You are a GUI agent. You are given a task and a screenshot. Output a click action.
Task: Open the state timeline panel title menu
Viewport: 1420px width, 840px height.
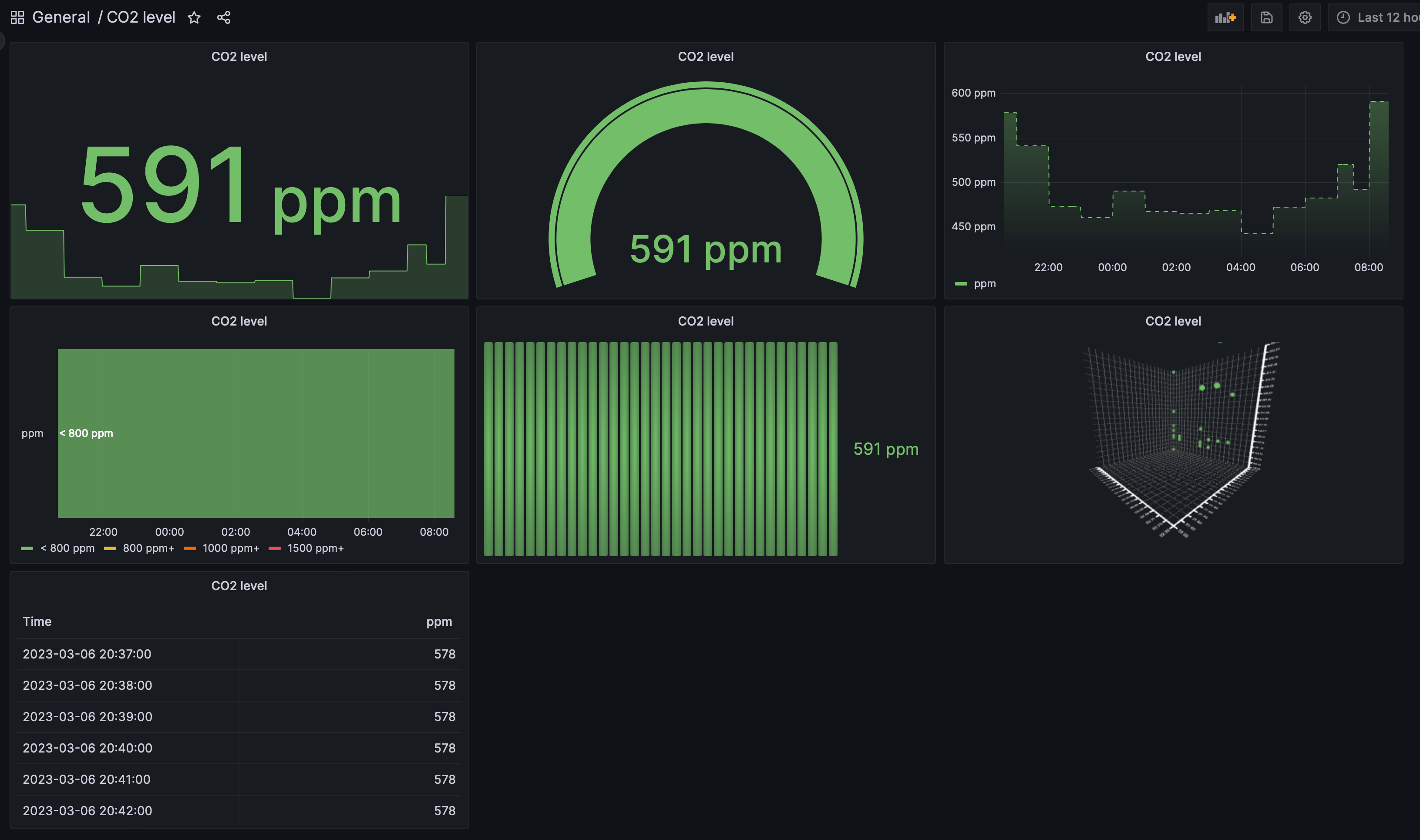239,321
